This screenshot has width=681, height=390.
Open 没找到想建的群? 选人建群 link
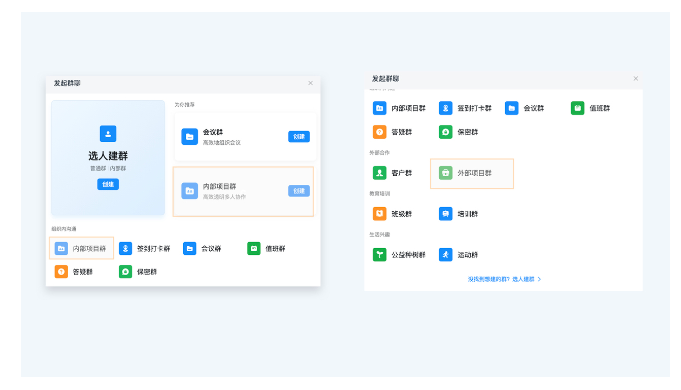point(504,279)
